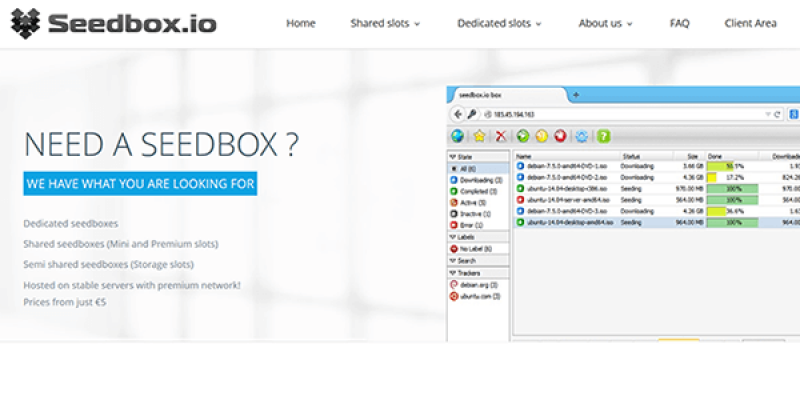Open the address bar history dropdown arrow
Screen dimensions: 800x400
pos(768,115)
